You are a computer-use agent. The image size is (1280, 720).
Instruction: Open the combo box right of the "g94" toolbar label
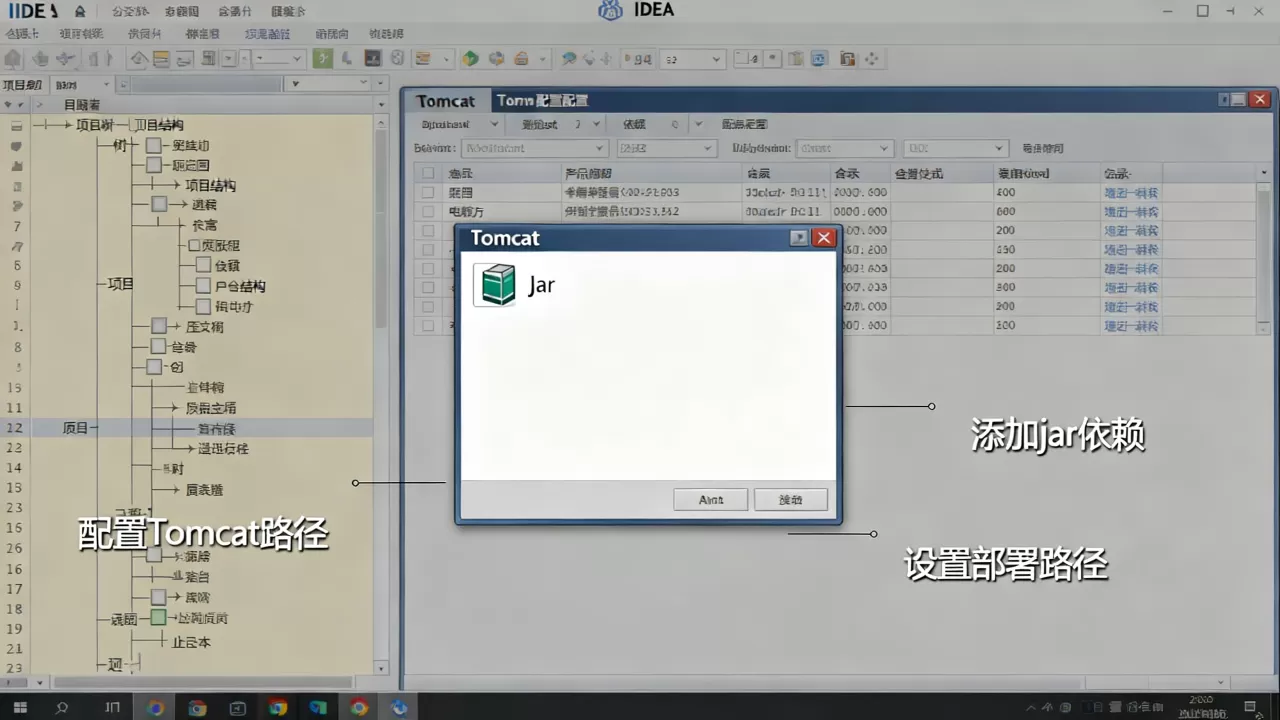click(691, 59)
